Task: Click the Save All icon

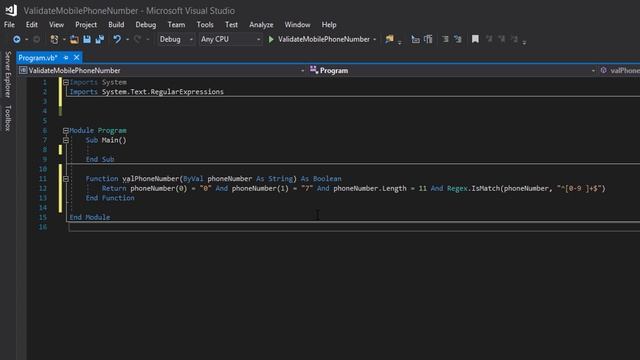Action: [x=100, y=39]
